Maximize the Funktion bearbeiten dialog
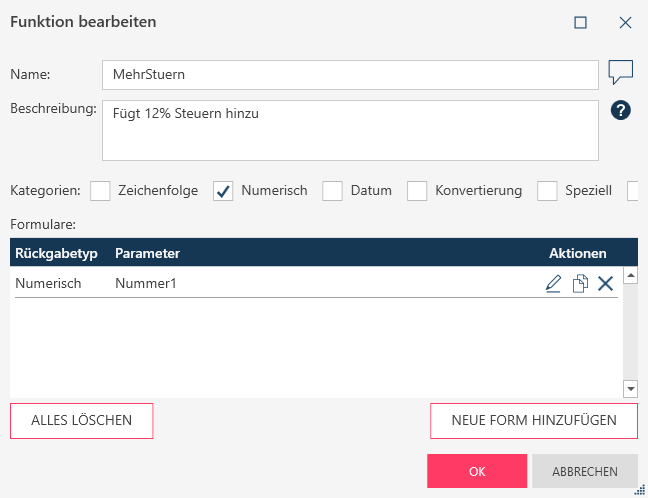This screenshot has width=648, height=498. [x=580, y=22]
